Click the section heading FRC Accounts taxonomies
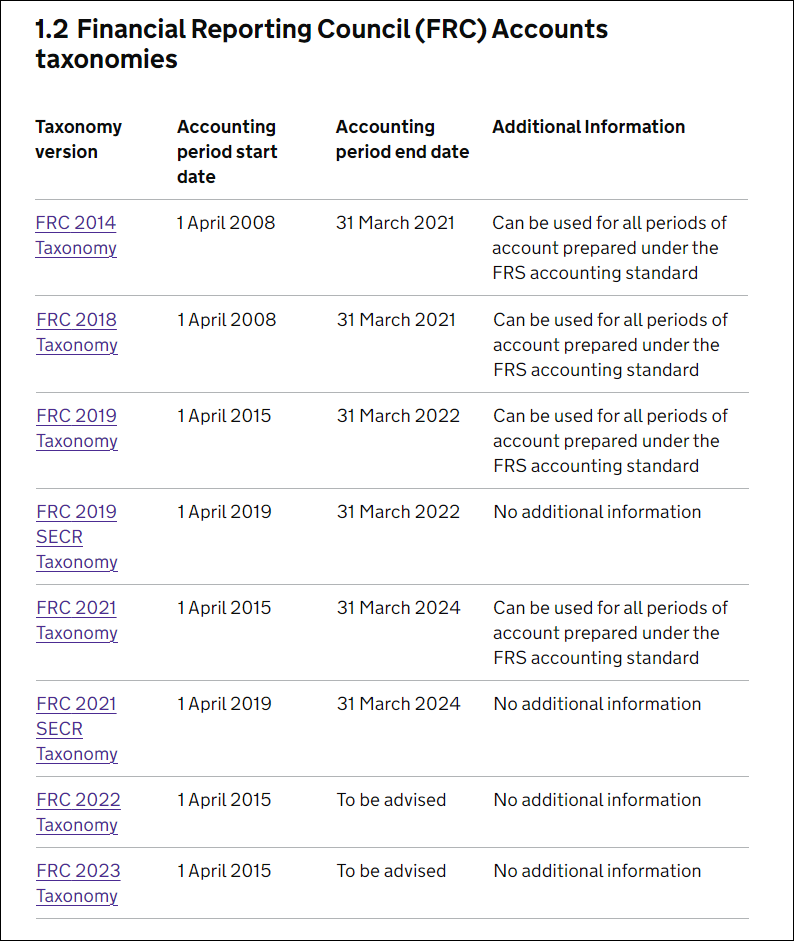Image resolution: width=794 pixels, height=941 pixels. (321, 44)
